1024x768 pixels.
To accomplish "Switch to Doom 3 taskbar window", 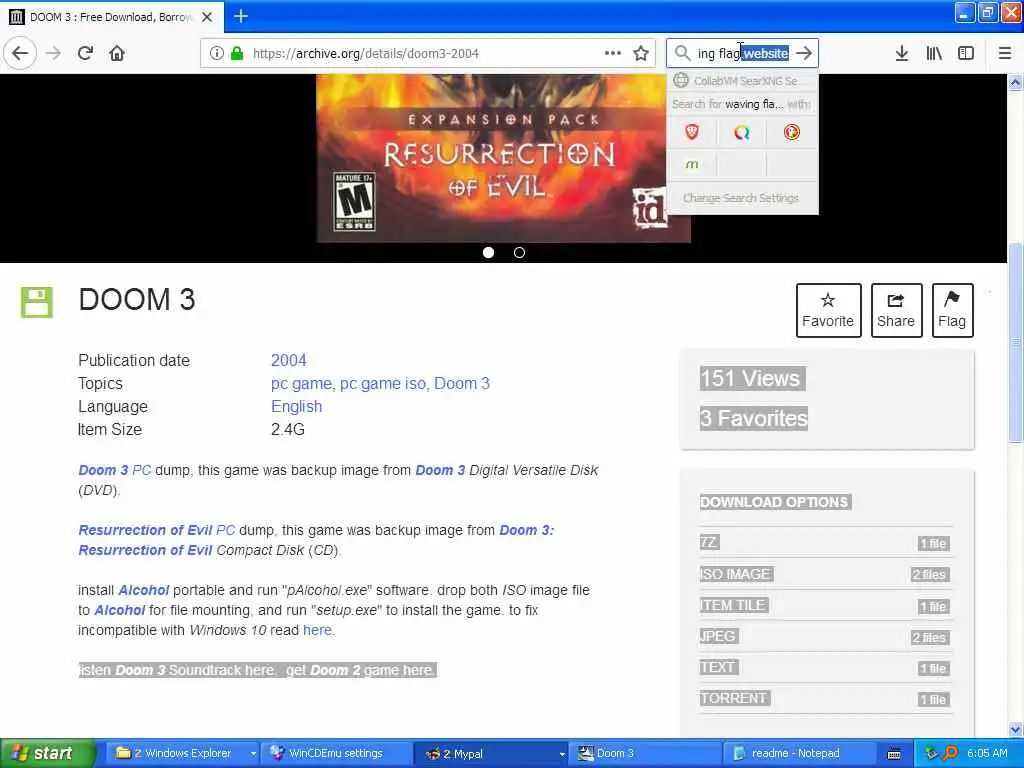I will (645, 754).
